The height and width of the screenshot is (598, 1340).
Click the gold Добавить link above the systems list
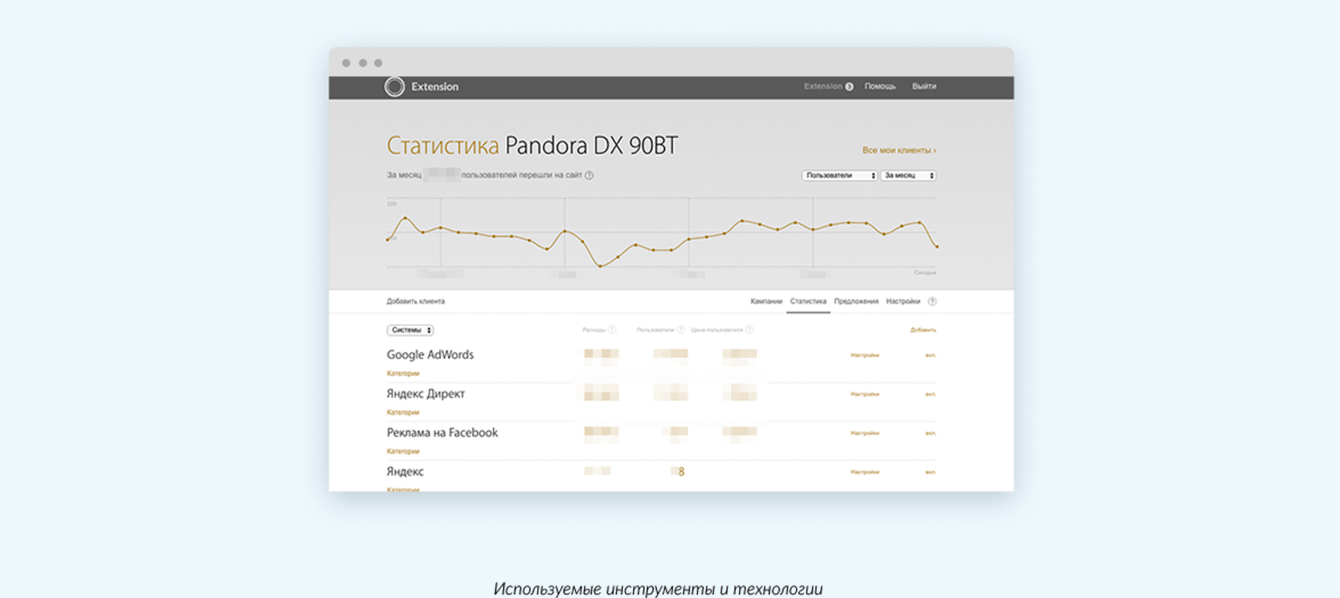tap(923, 330)
